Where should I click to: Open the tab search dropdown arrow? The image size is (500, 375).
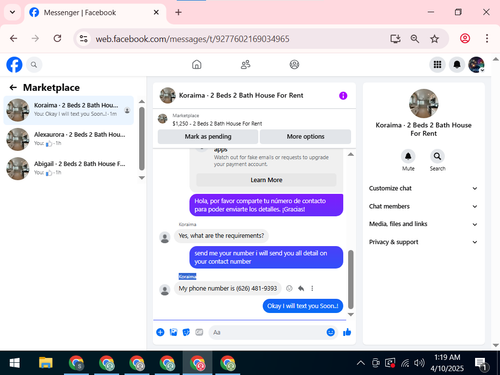click(x=12, y=12)
